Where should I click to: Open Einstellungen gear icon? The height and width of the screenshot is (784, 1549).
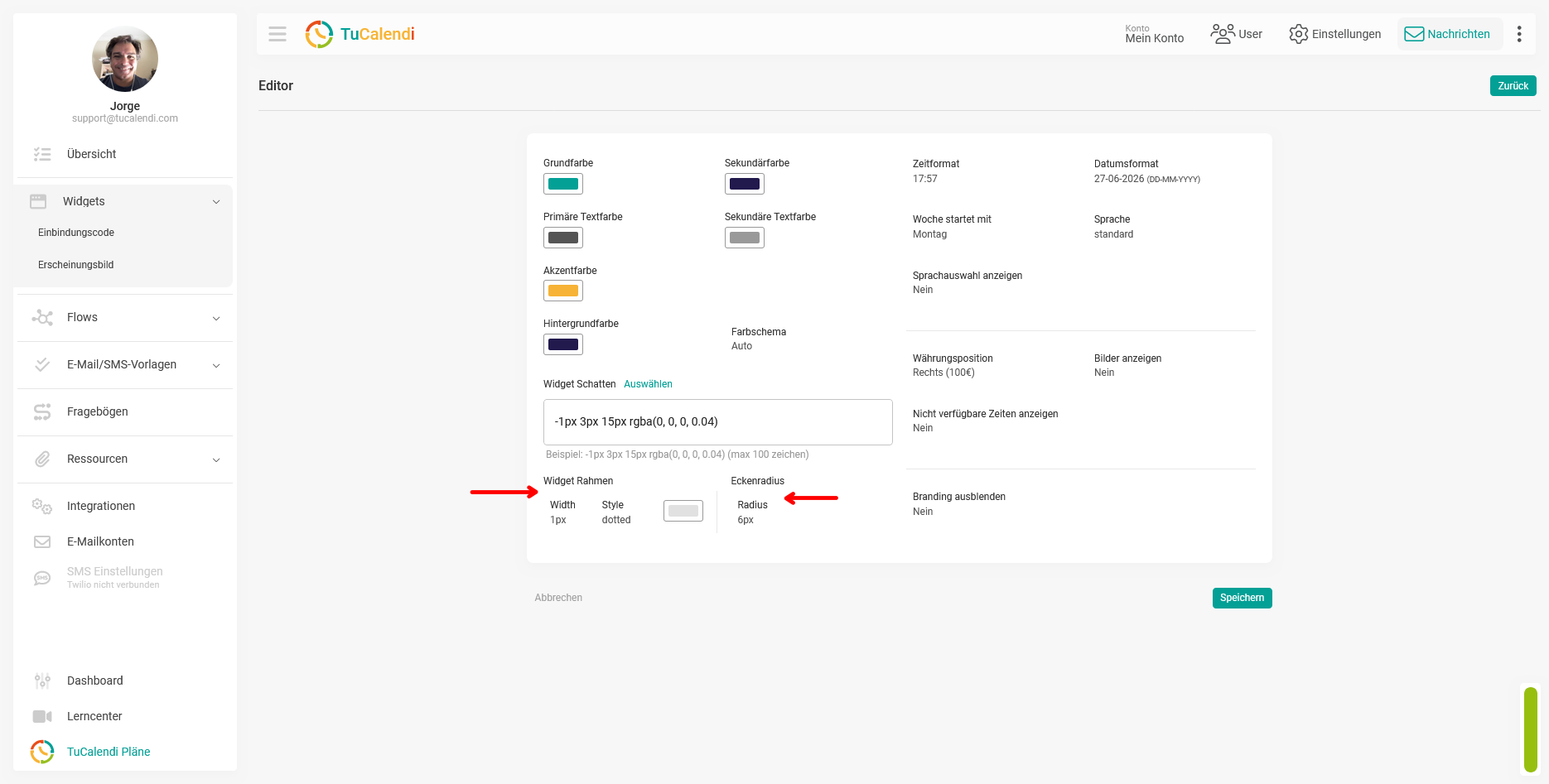1298,34
